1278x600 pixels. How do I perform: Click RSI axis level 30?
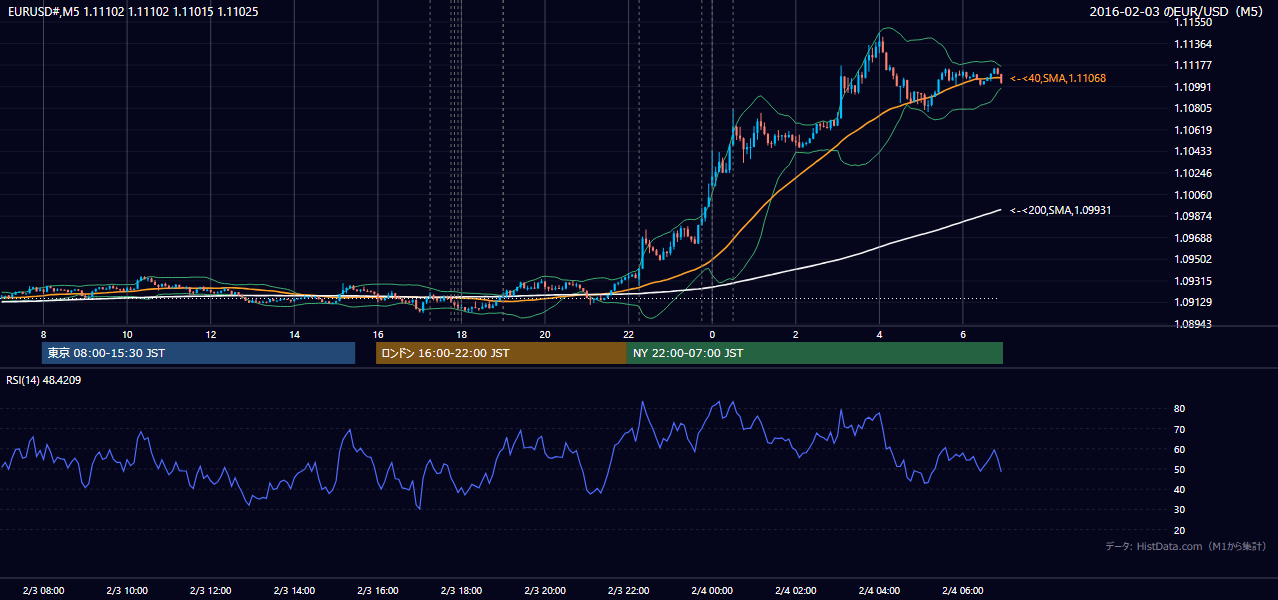tap(1180, 510)
